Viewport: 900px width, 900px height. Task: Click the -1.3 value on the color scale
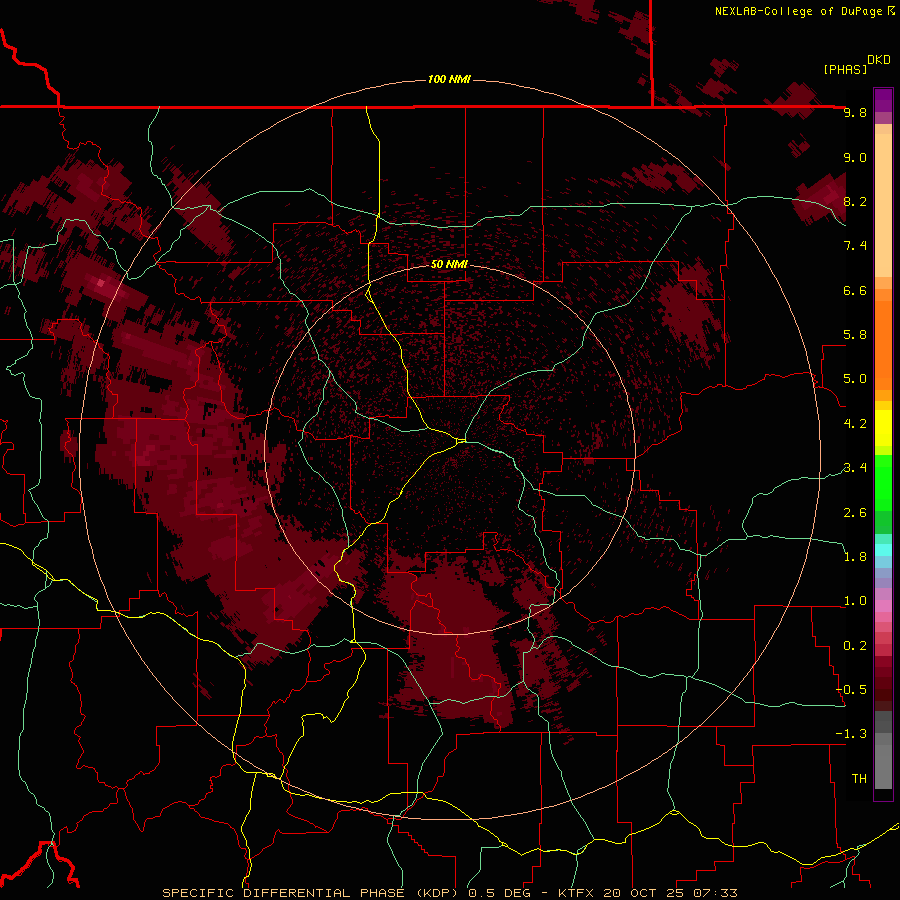[852, 734]
